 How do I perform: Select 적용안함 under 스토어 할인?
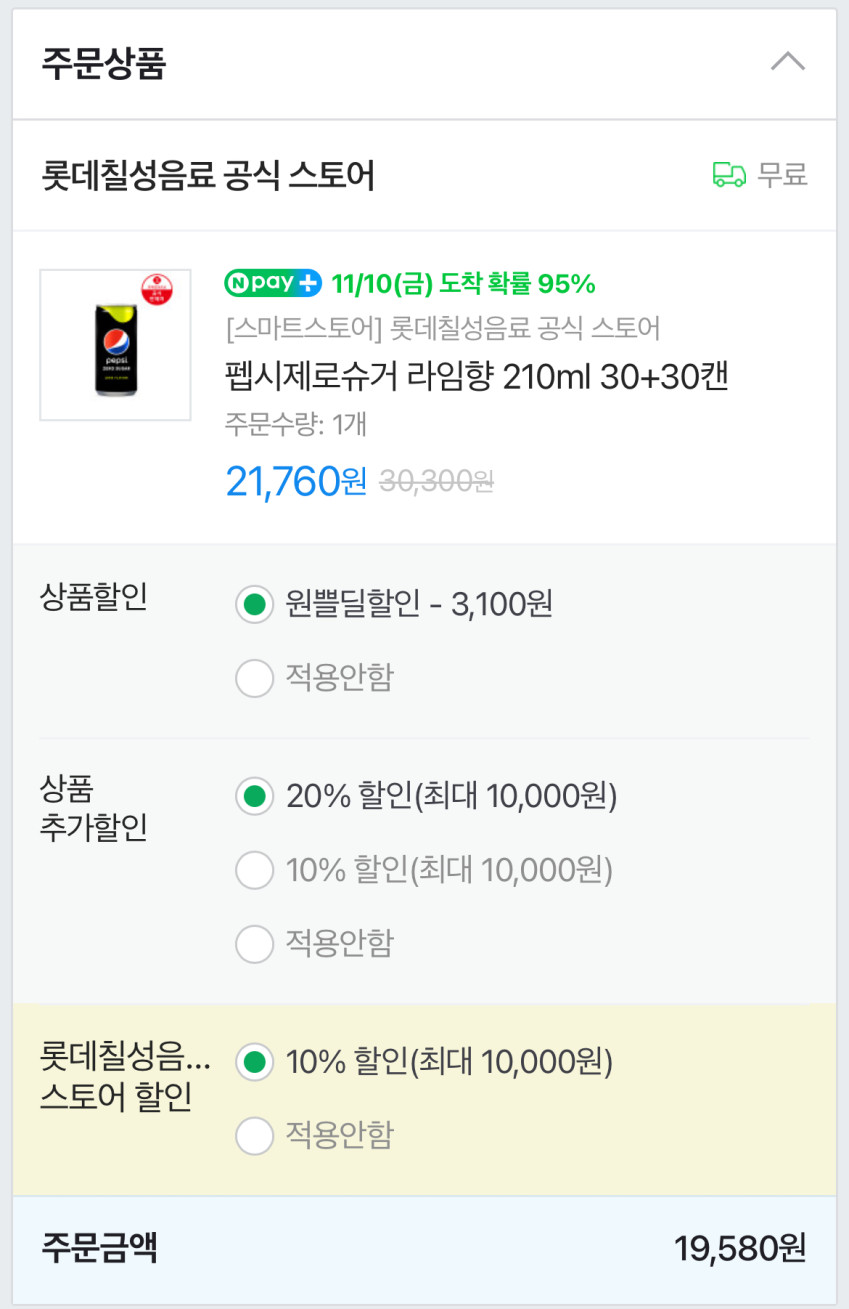pos(255,1135)
